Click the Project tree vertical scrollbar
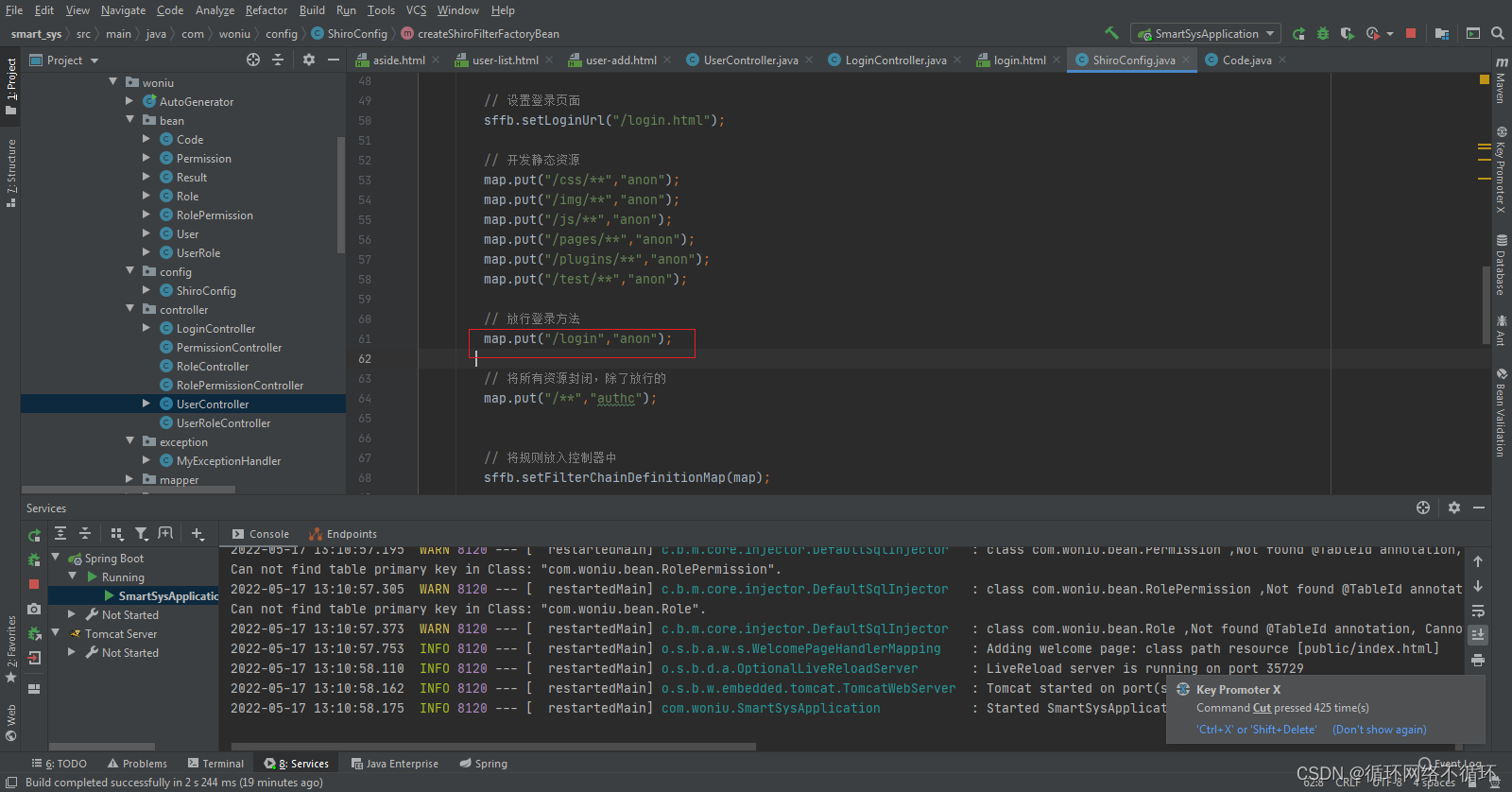The width and height of the screenshot is (1512, 792). click(x=341, y=195)
